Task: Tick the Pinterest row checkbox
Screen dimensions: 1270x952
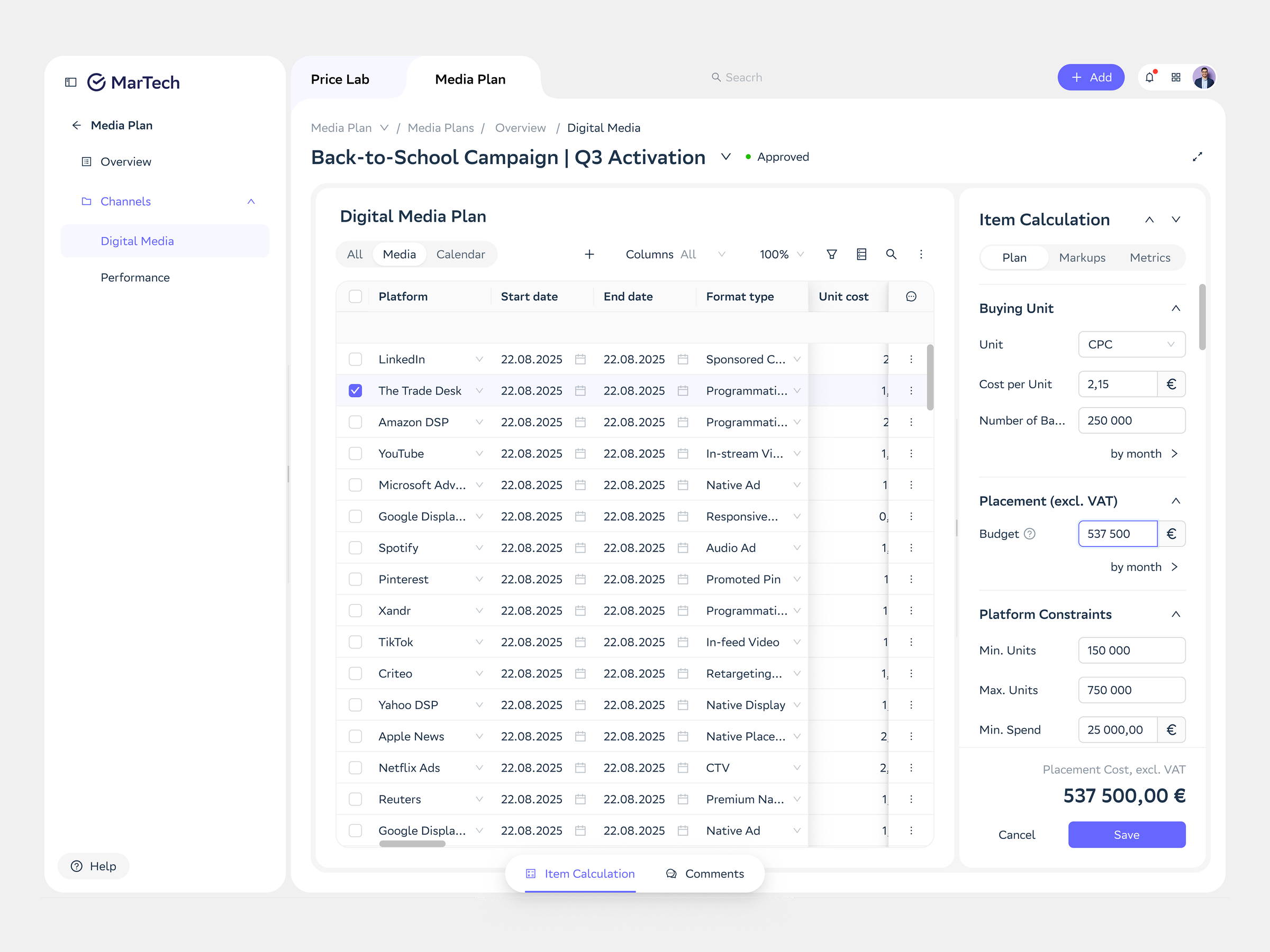Action: click(356, 580)
